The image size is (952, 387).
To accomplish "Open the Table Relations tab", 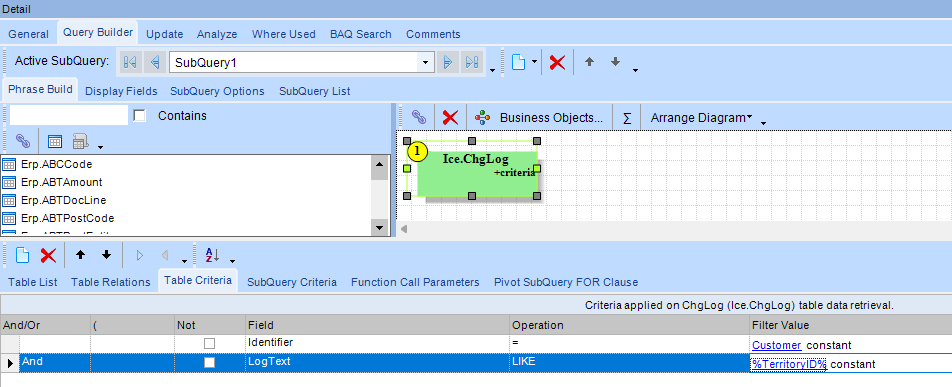I will pos(110,282).
